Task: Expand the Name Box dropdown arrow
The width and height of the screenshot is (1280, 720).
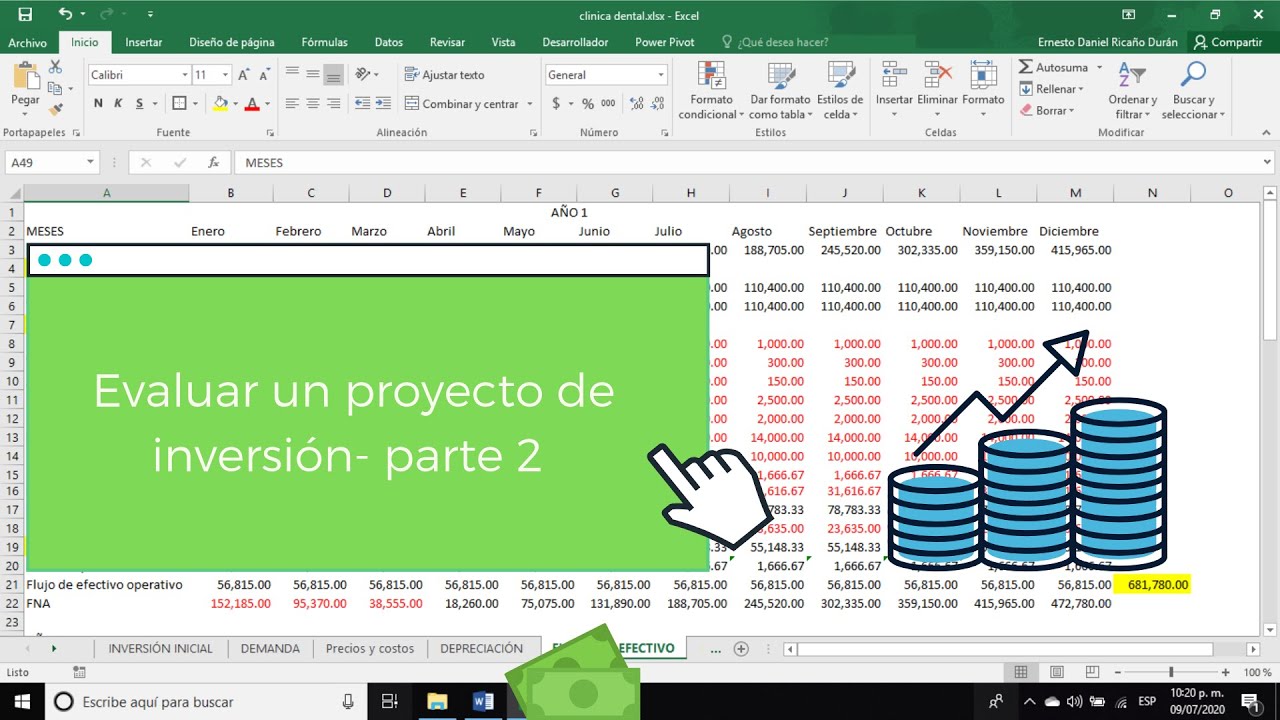Action: click(x=90, y=162)
